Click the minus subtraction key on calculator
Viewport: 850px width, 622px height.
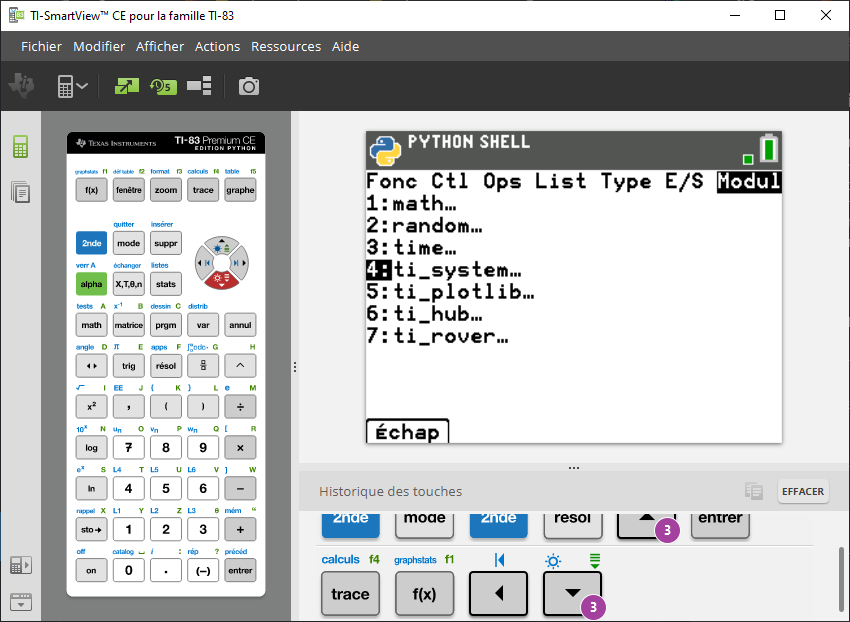240,488
